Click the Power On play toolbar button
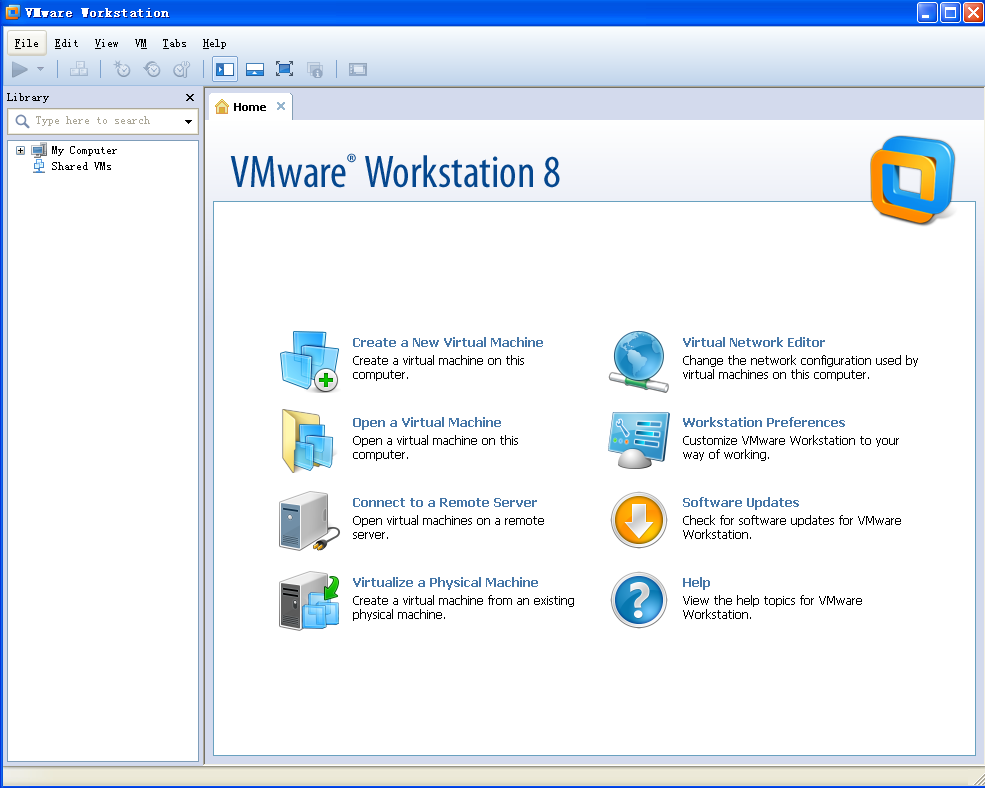The width and height of the screenshot is (985, 788). point(20,69)
